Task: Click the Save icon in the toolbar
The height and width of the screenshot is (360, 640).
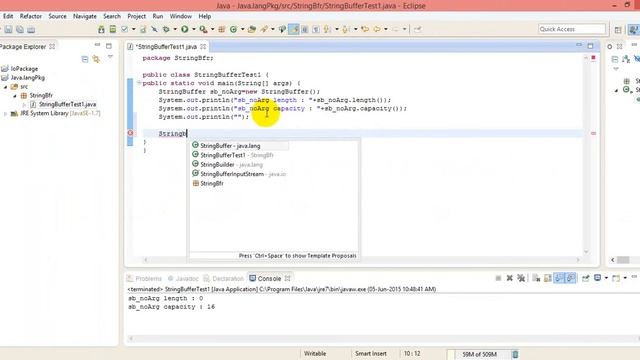Action: (x=9, y=29)
